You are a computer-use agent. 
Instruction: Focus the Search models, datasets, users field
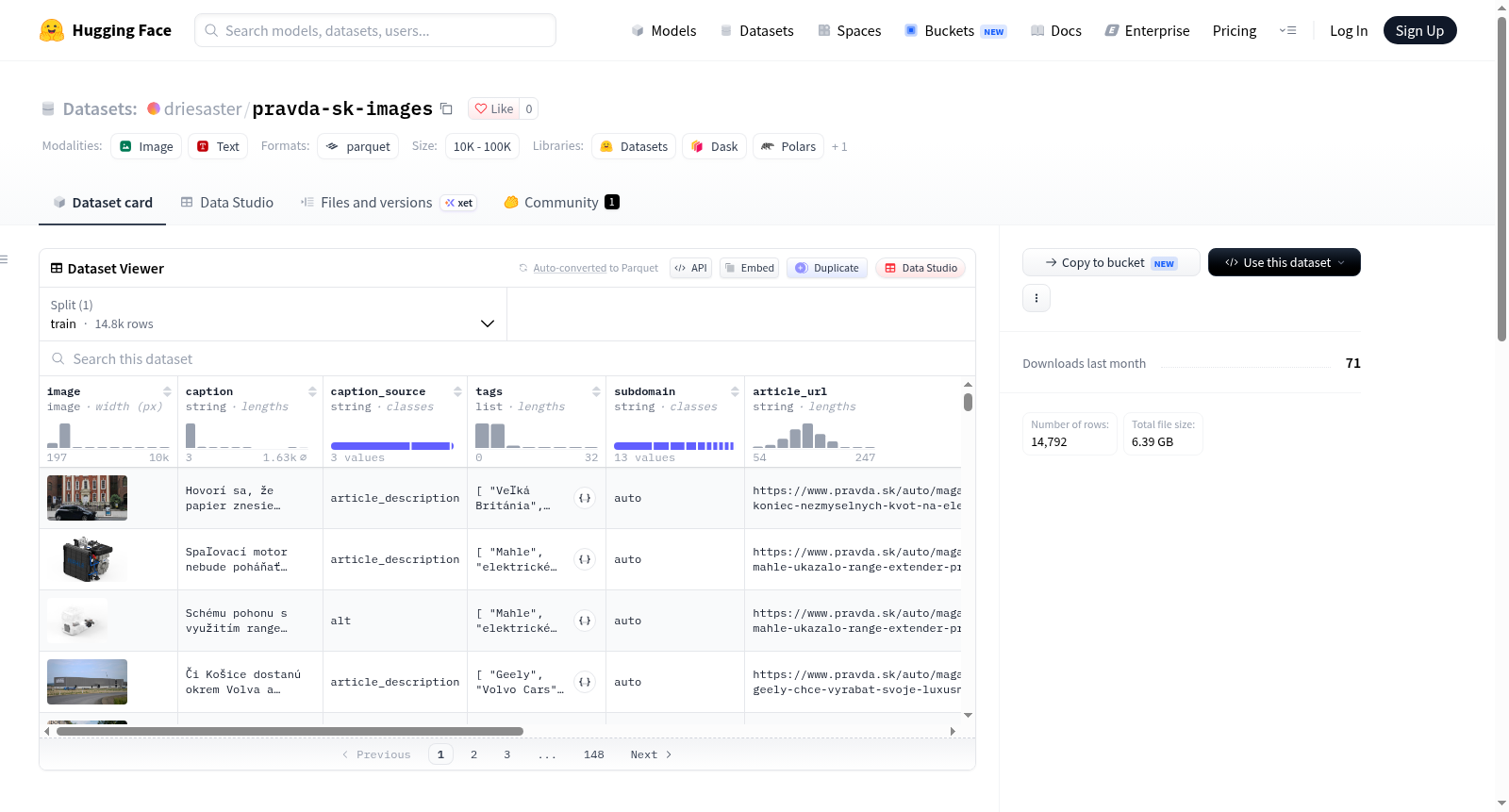tap(375, 30)
